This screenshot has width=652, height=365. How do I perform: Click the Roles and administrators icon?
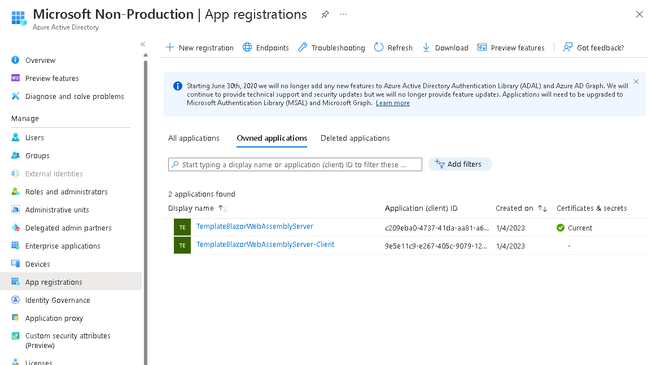click(15, 191)
